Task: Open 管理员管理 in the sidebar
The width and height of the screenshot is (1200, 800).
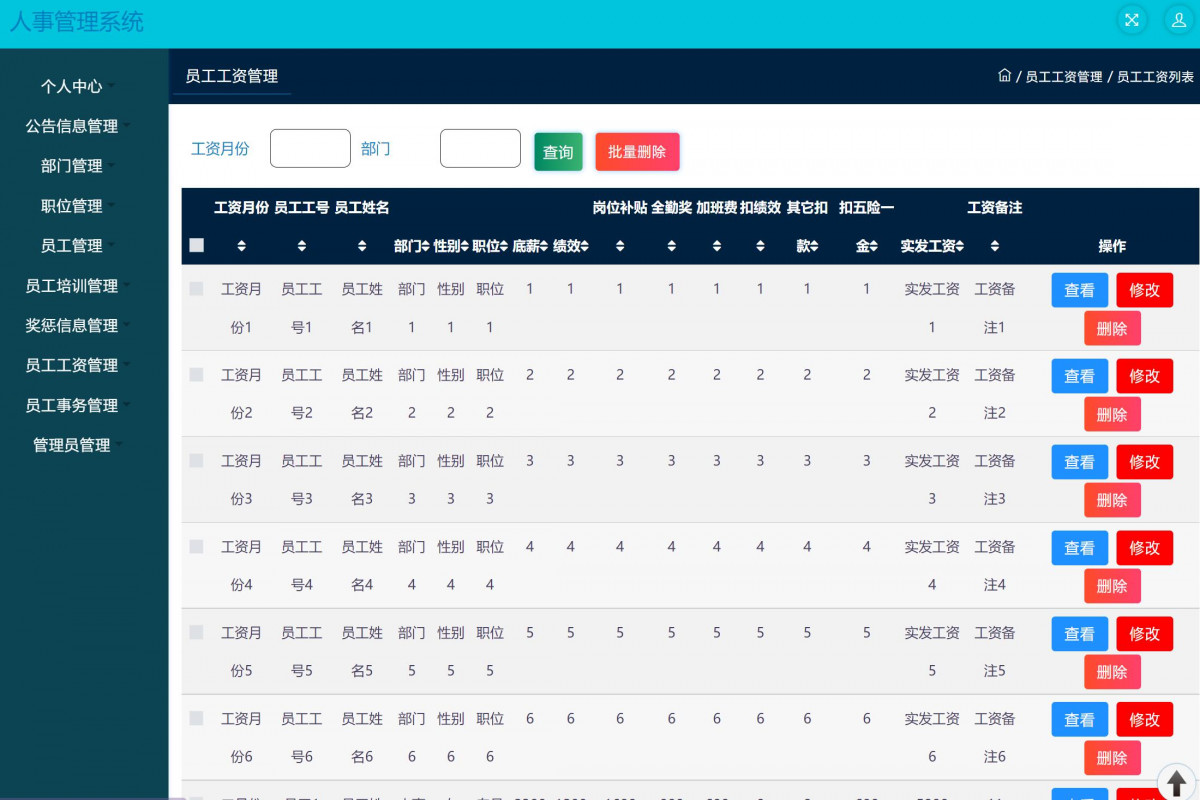Action: click(x=72, y=446)
